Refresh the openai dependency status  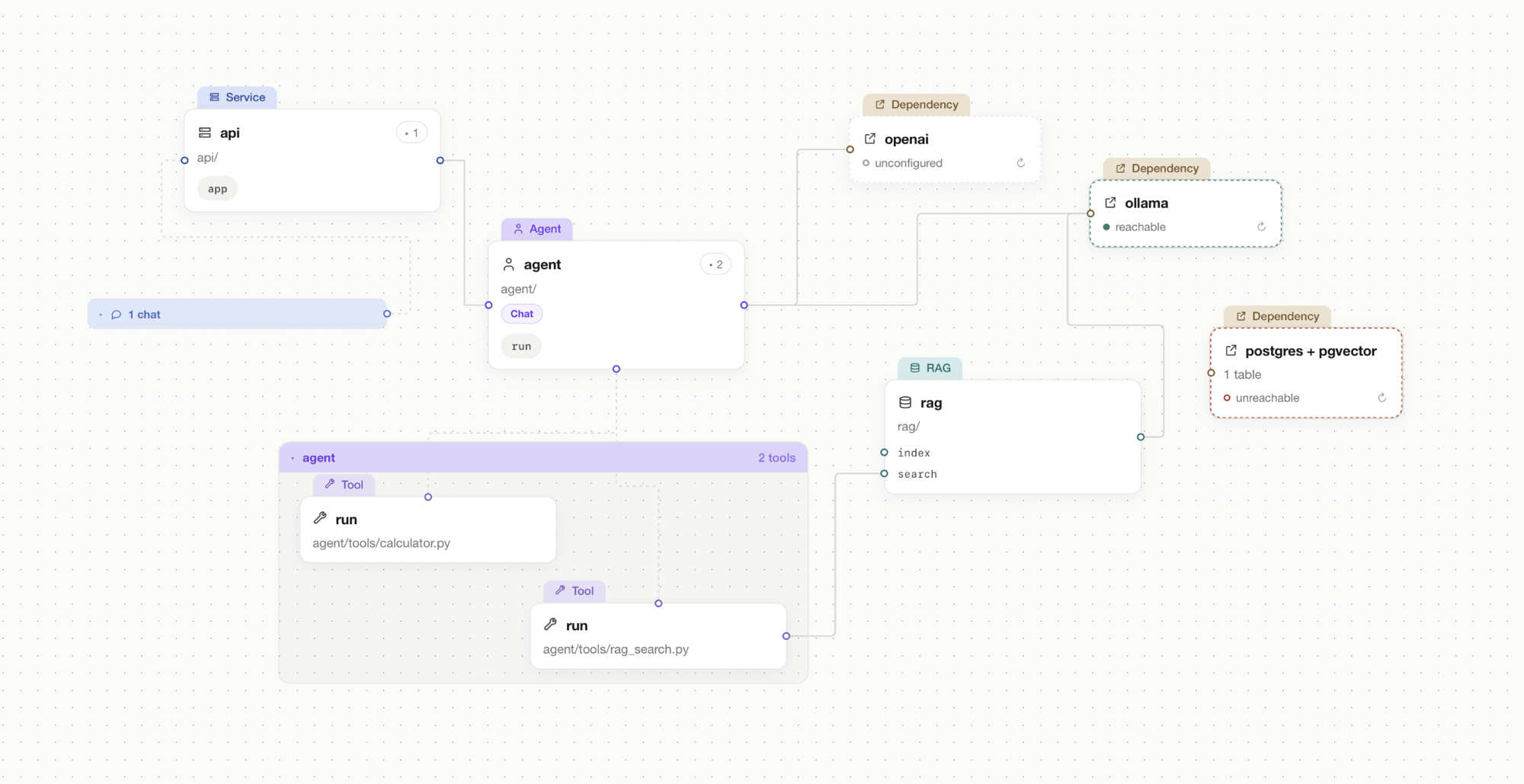click(x=1021, y=163)
